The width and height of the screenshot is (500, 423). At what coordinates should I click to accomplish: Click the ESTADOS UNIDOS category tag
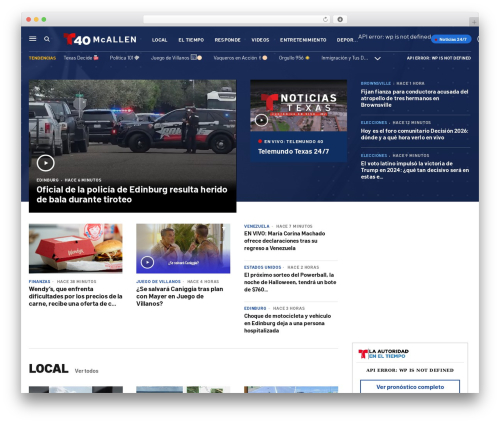(262, 267)
